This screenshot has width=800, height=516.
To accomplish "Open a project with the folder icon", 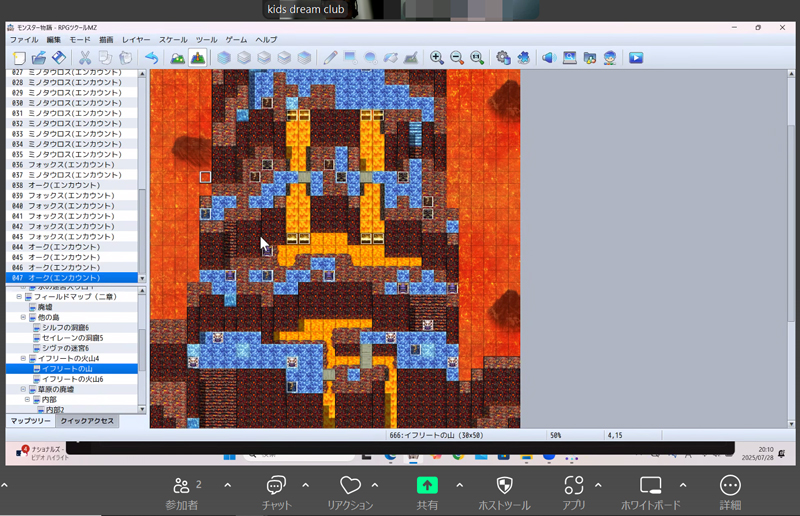I will click(39, 58).
